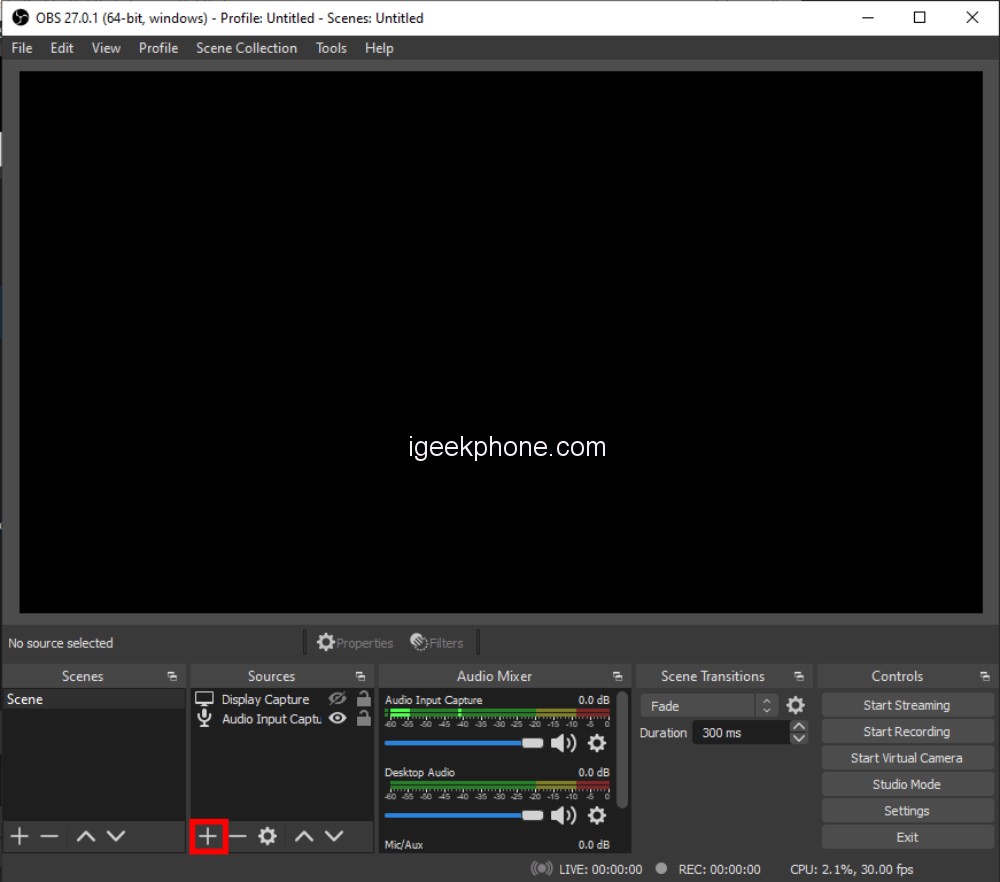Open Scene Transitions gear settings
Viewport: 1000px width, 882px height.
(795, 705)
